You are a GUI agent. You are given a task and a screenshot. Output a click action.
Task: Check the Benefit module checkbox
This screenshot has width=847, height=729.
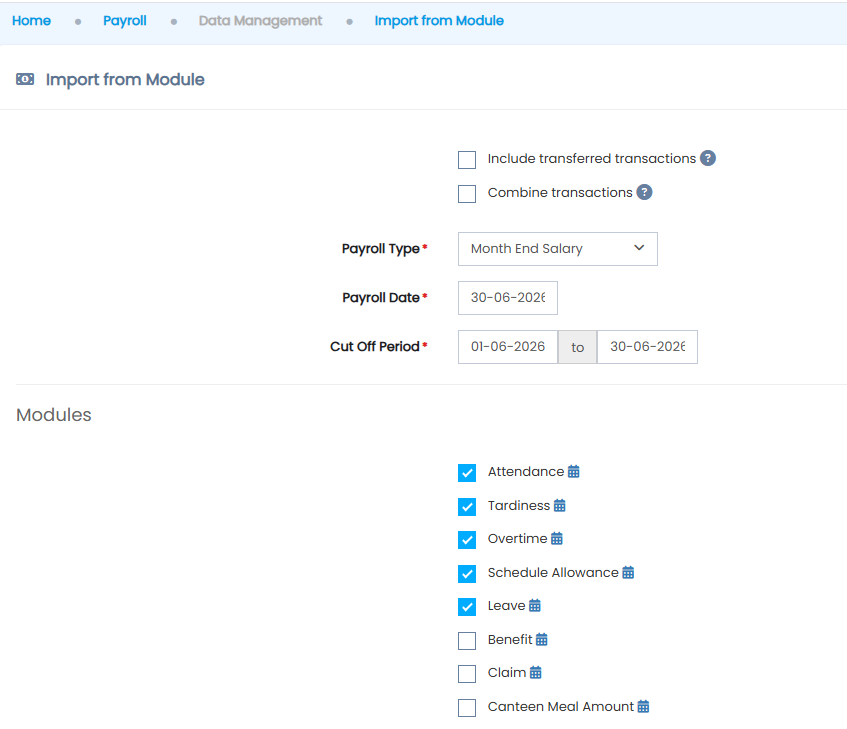point(467,640)
